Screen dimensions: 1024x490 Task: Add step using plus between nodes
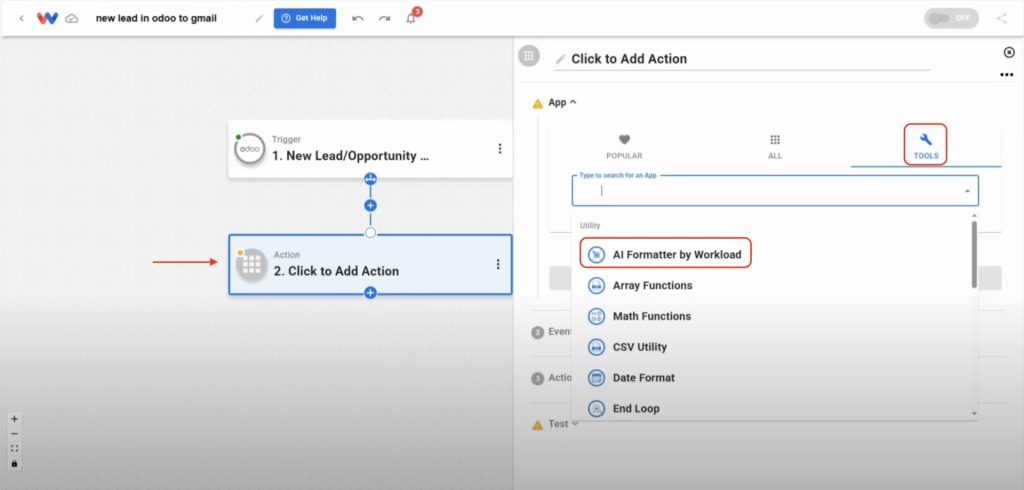(370, 205)
